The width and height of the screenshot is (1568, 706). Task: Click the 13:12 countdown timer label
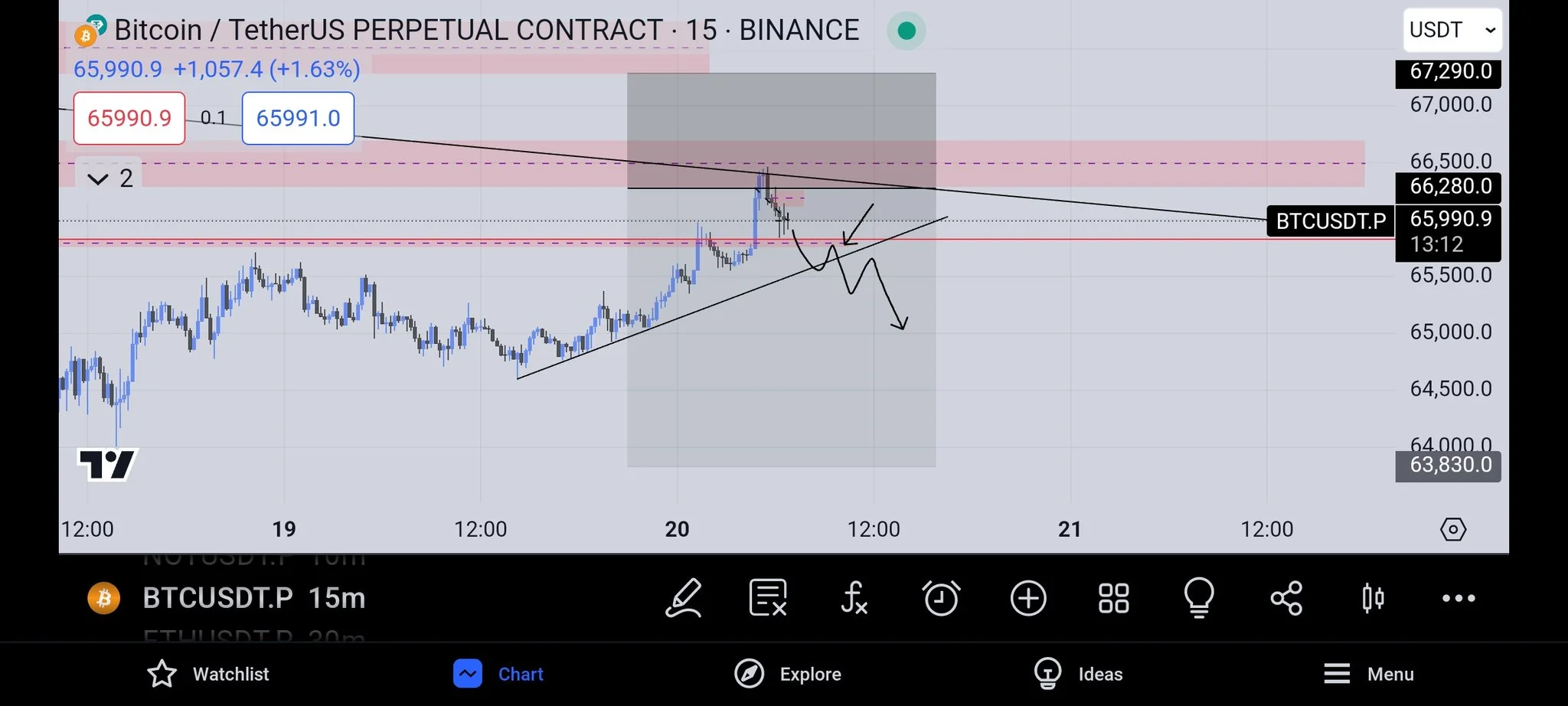[x=1436, y=245]
